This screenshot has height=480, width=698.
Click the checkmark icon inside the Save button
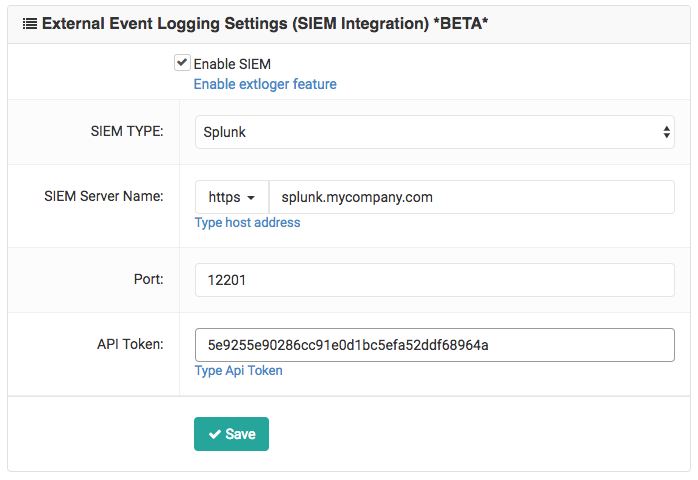click(215, 434)
